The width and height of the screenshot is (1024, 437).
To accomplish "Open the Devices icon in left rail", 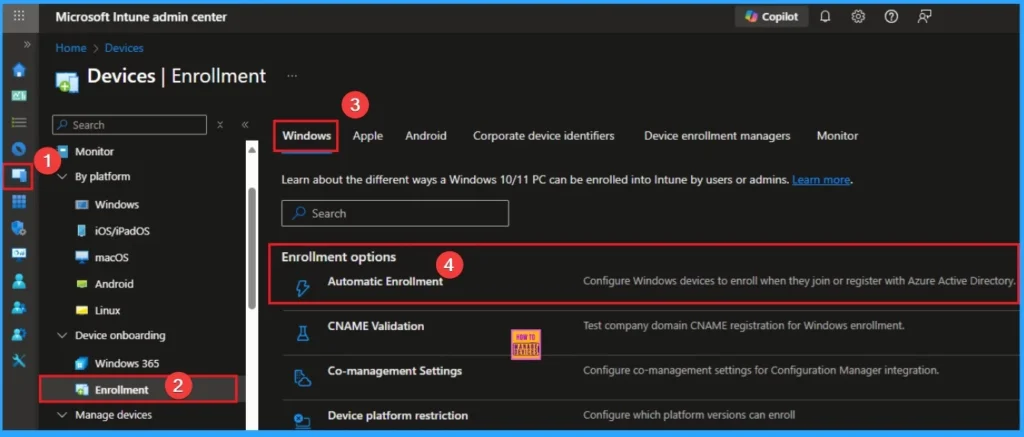I will coord(19,175).
